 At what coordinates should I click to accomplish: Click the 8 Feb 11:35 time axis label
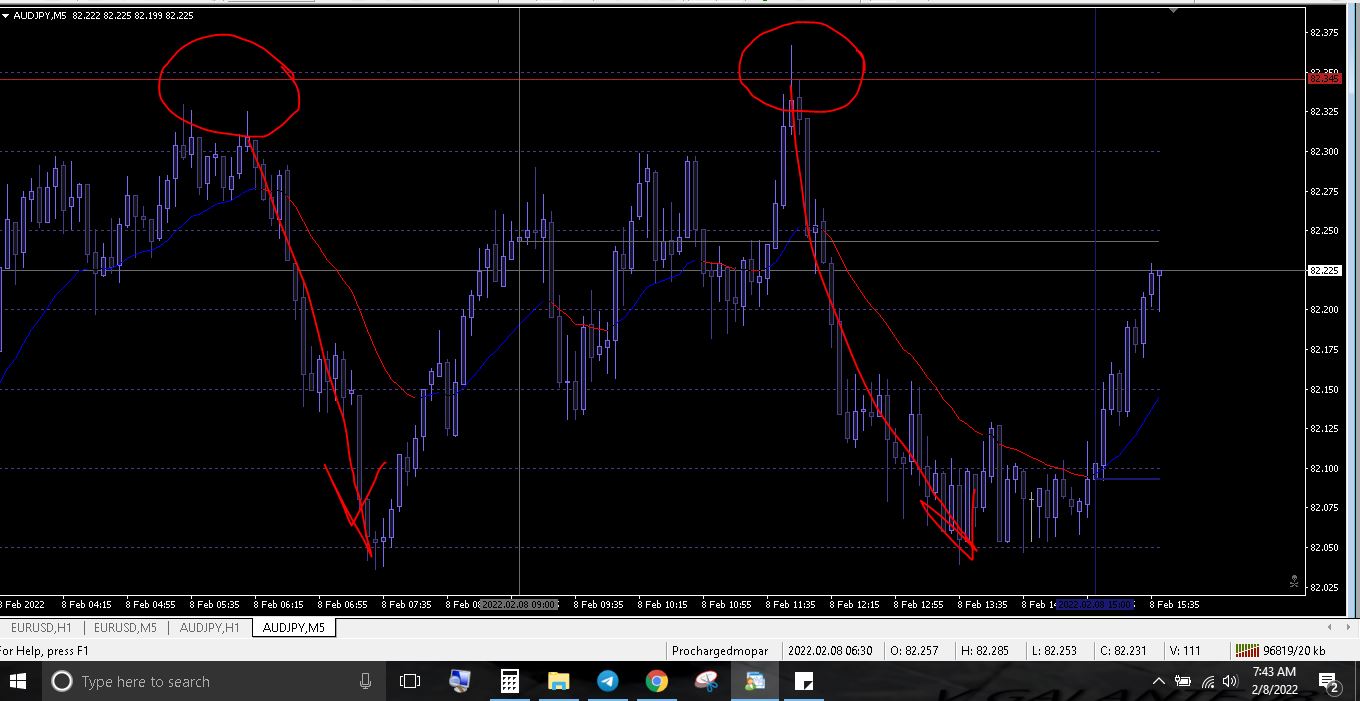pos(790,604)
